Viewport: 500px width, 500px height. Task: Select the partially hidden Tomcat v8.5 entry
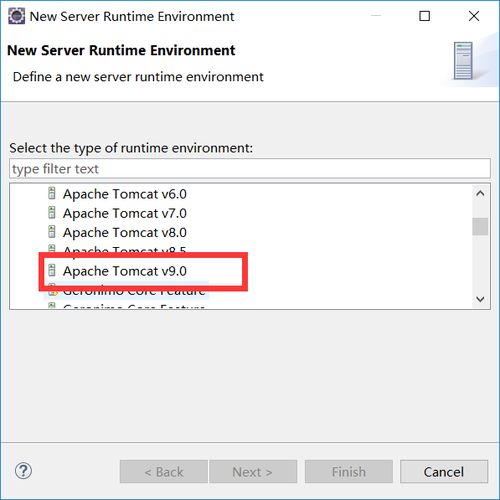125,249
